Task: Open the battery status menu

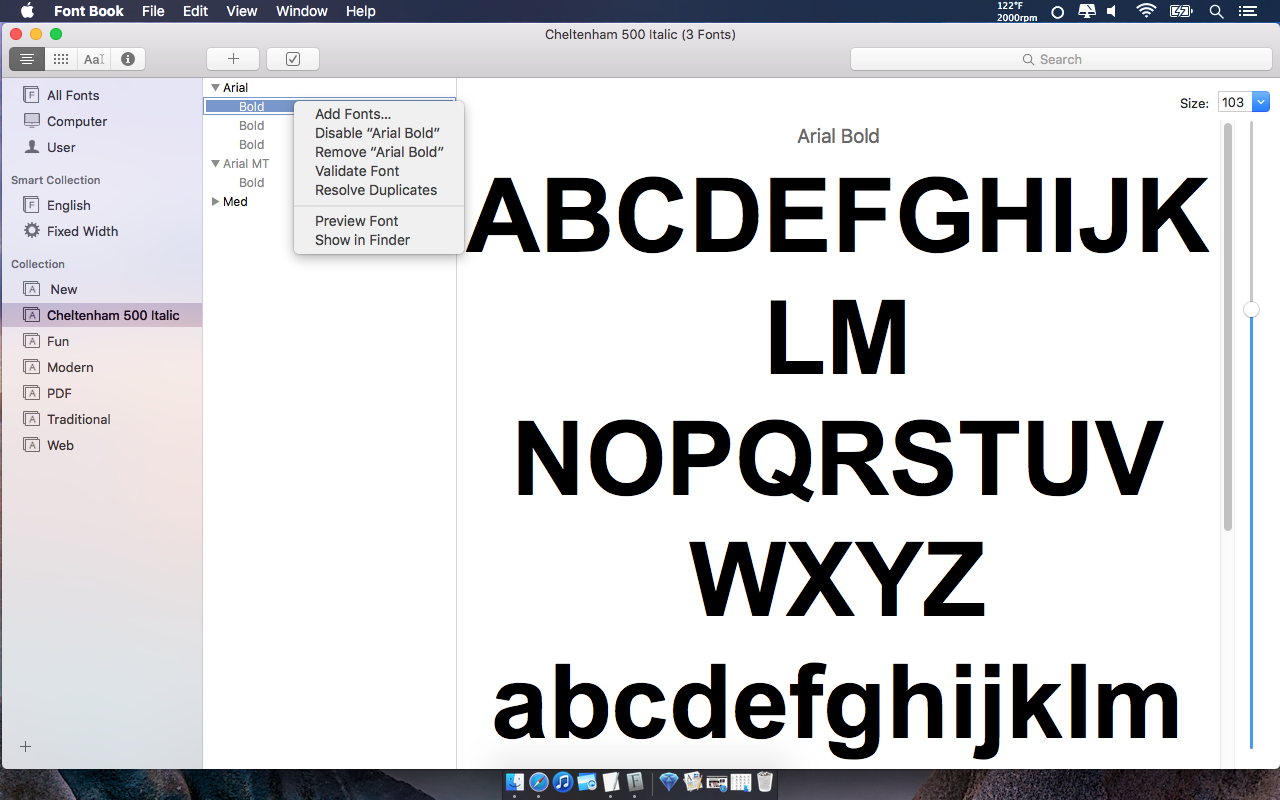Action: [1181, 11]
